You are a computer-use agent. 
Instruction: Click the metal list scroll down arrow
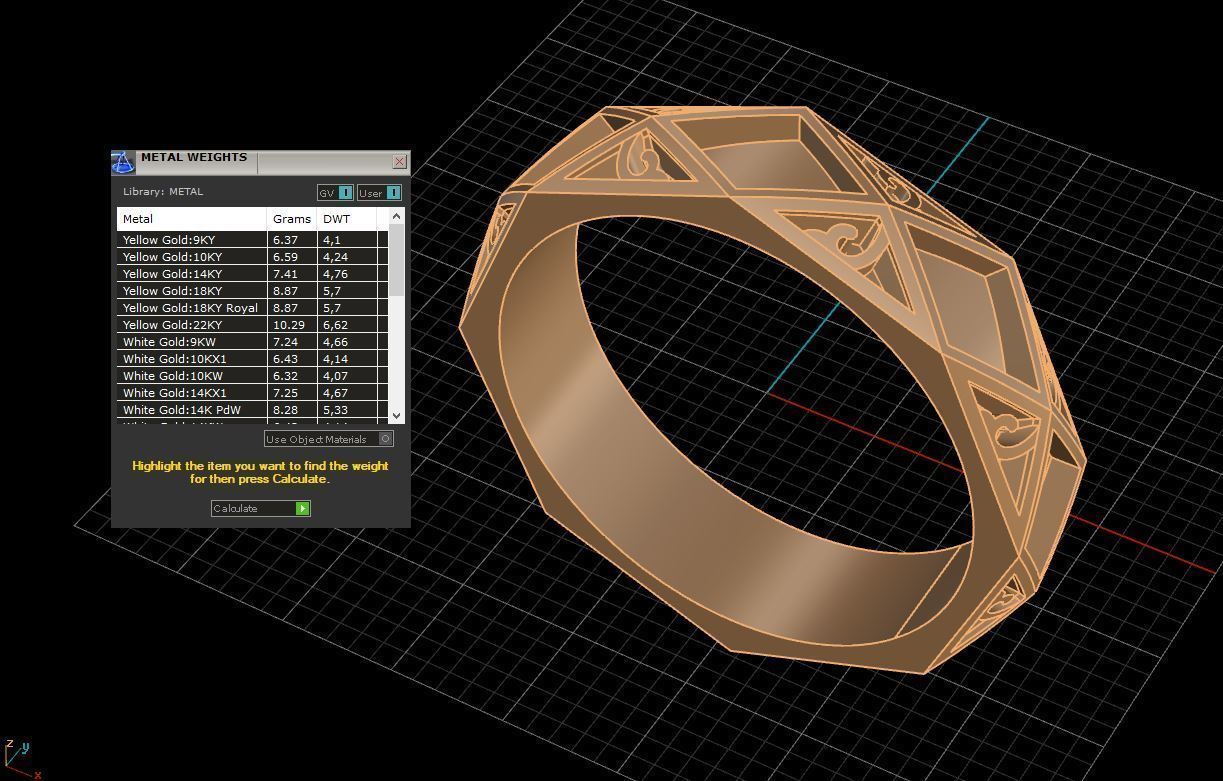[396, 415]
